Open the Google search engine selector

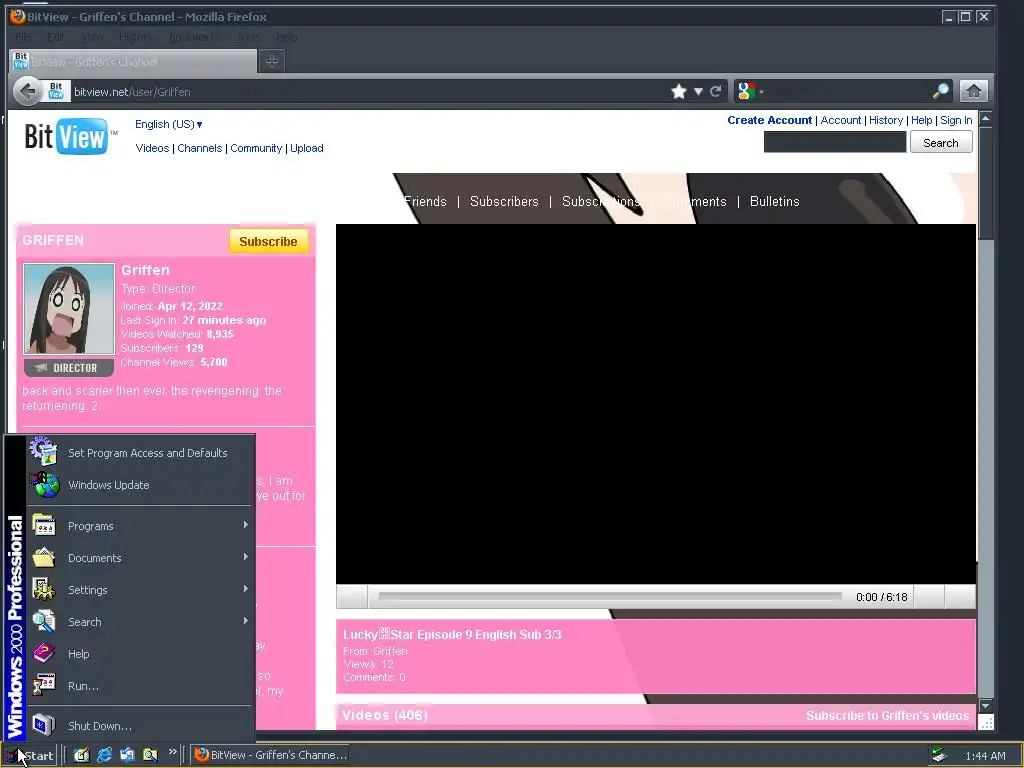(x=748, y=91)
